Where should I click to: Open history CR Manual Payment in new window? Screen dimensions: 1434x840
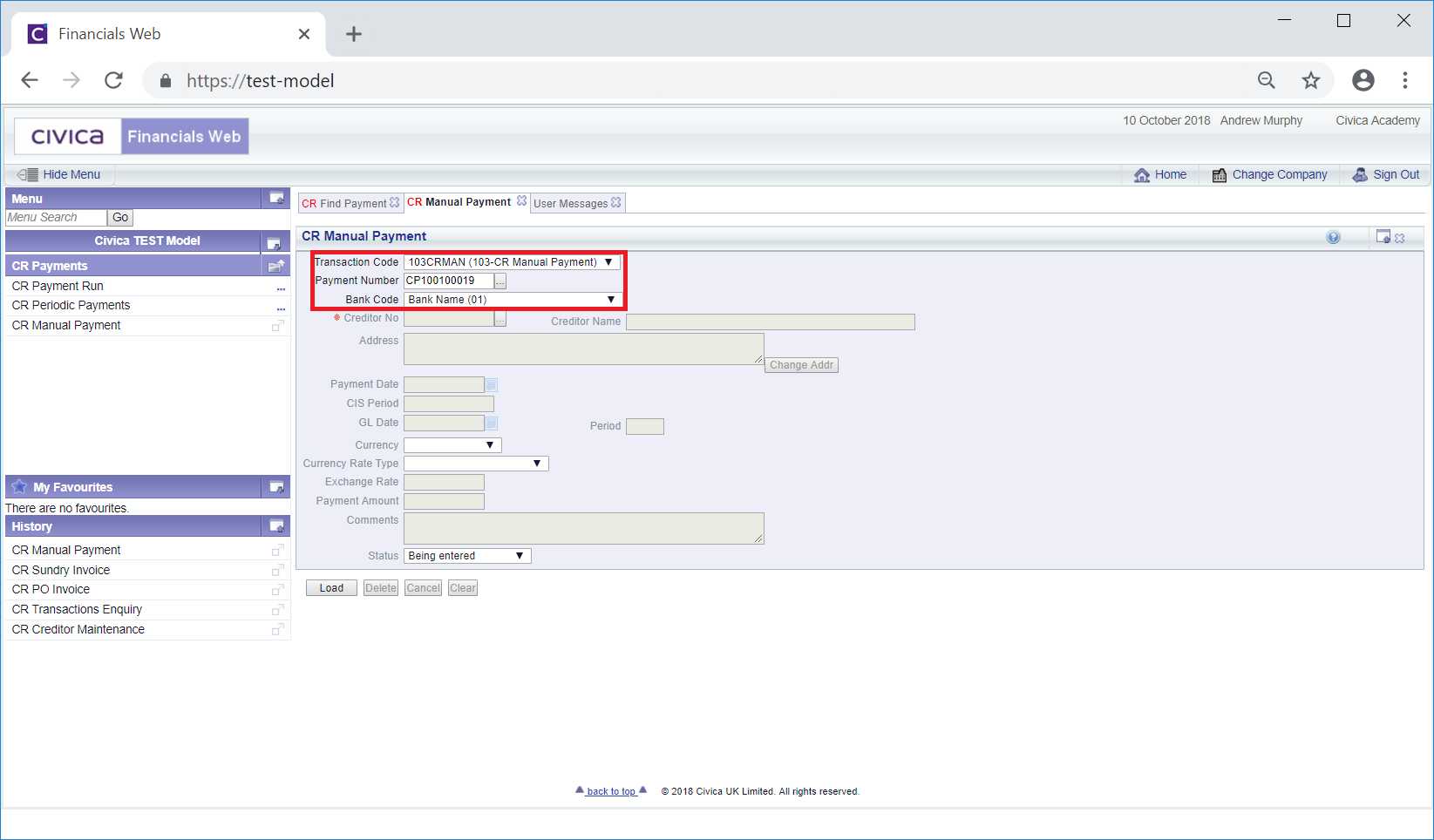(x=278, y=550)
